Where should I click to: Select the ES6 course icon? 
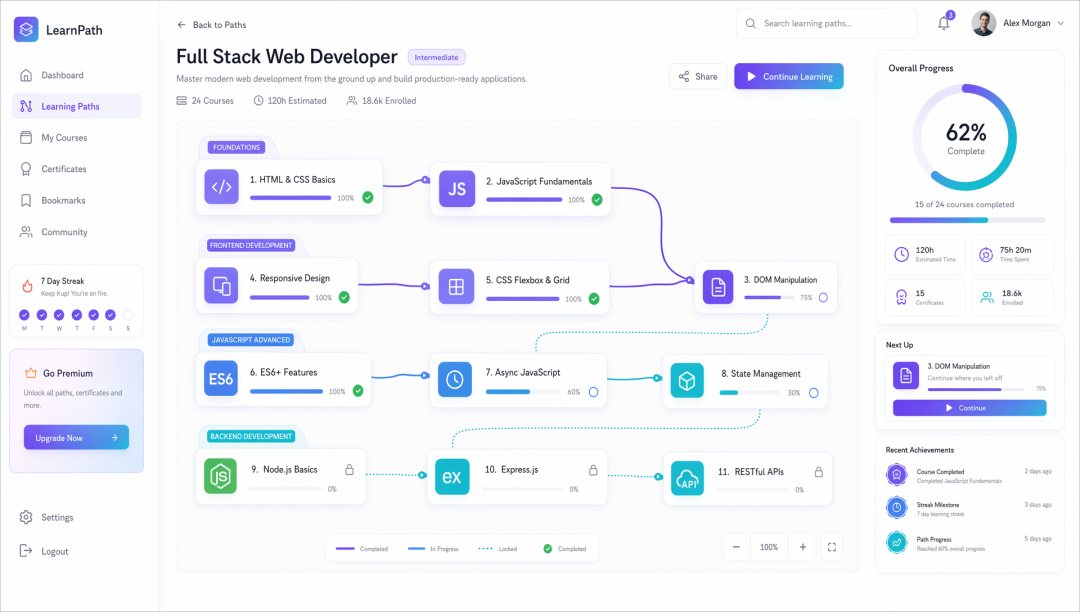221,379
